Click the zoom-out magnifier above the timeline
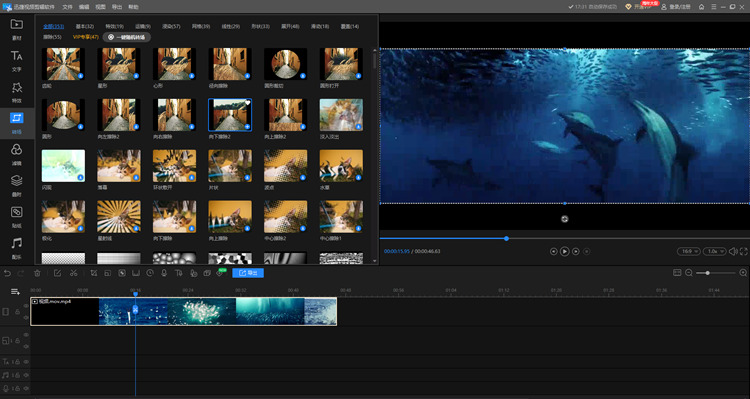750x399 pixels. 689,273
